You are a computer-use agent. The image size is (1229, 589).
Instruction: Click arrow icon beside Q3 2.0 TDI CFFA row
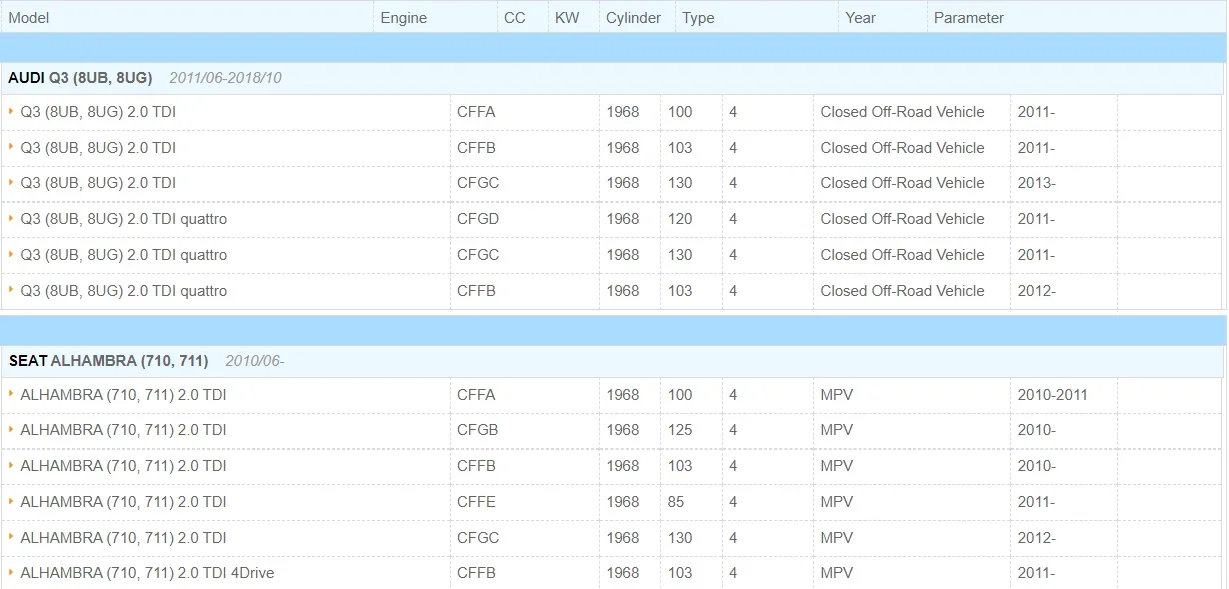[x=11, y=112]
